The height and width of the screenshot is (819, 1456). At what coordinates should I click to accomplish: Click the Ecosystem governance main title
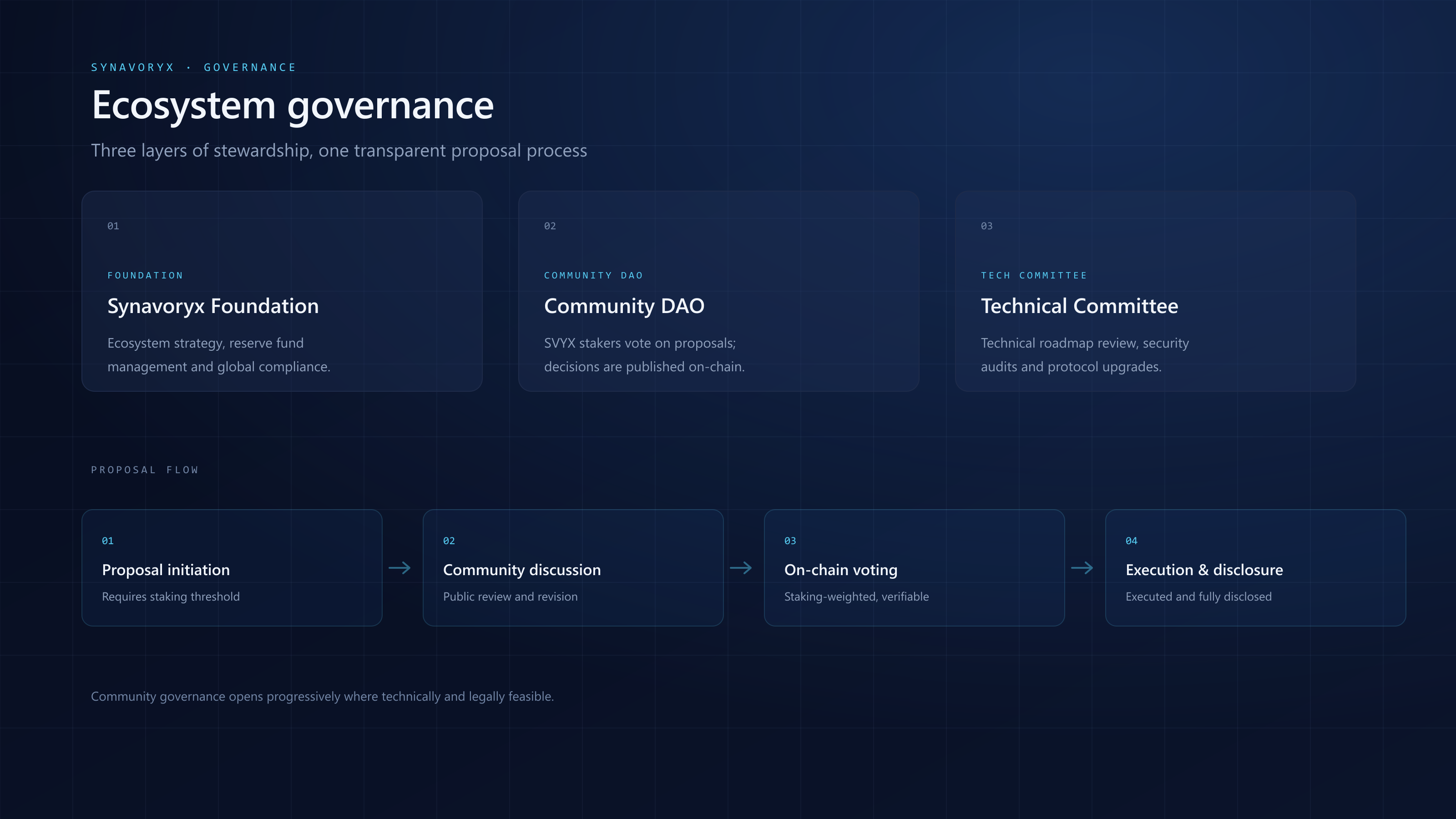(x=293, y=106)
